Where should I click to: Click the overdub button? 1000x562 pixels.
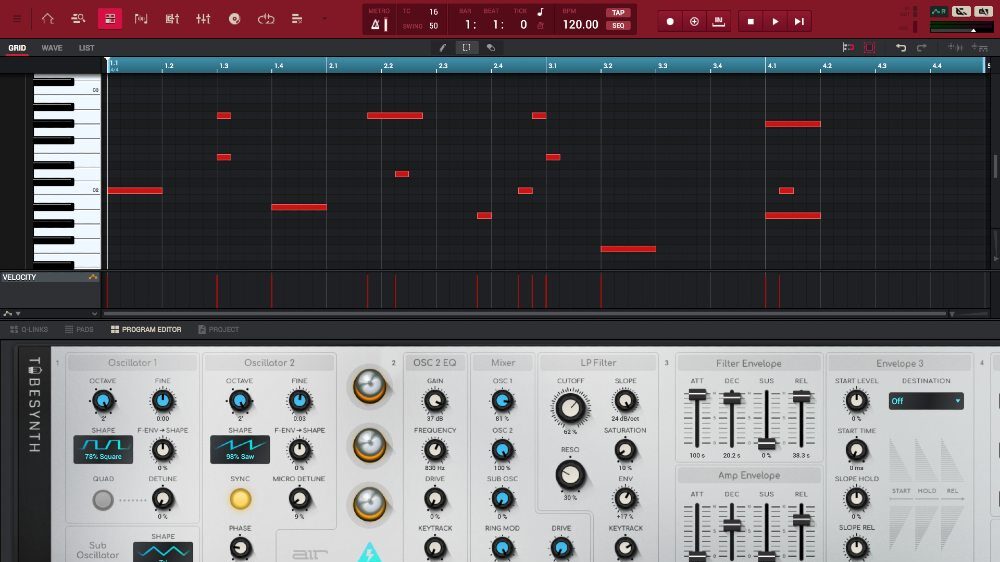(694, 21)
